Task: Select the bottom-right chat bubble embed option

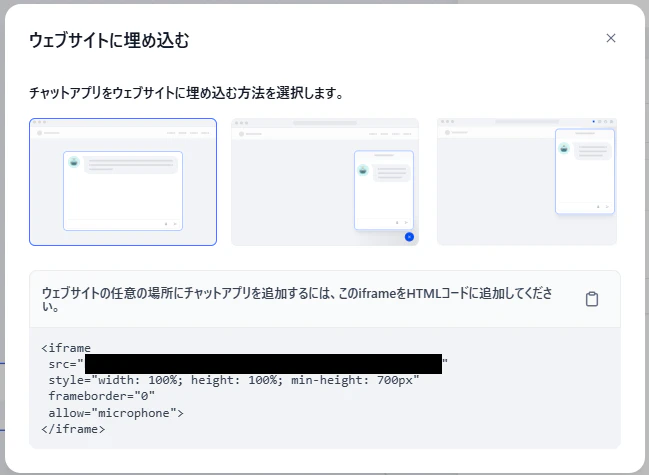Action: (325, 182)
